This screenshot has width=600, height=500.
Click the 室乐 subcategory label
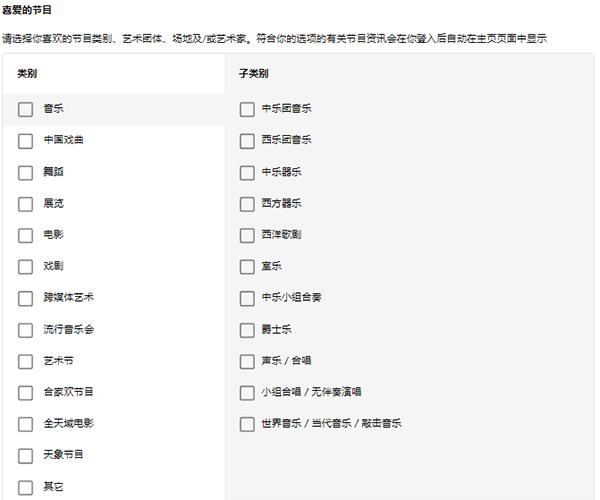pos(271,267)
